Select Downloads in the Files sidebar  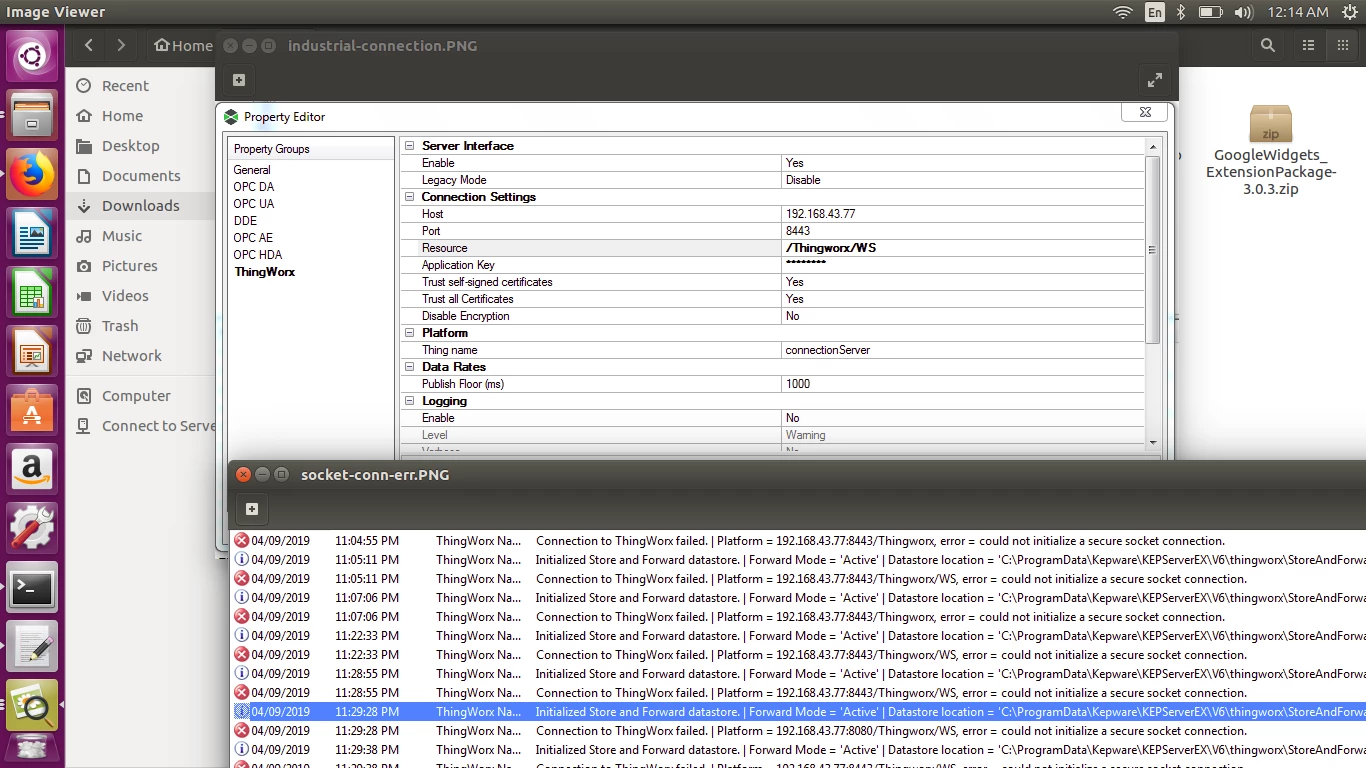(141, 206)
